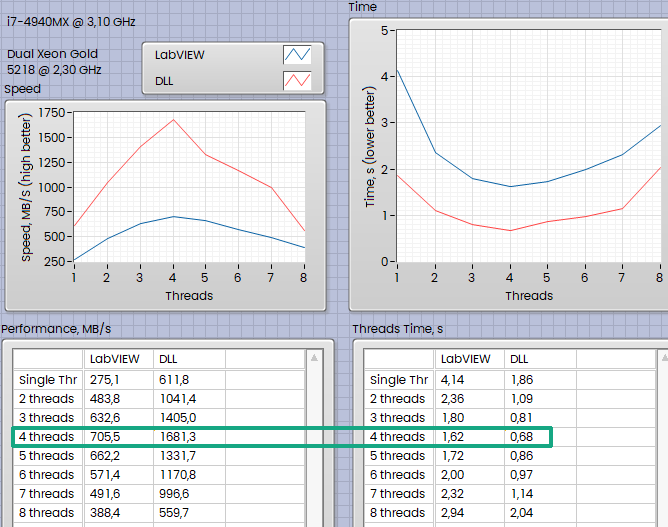Viewport: 668px width, 527px height.
Task: Click the scroll-up arrow of the Threads Time table
Action: (665, 358)
